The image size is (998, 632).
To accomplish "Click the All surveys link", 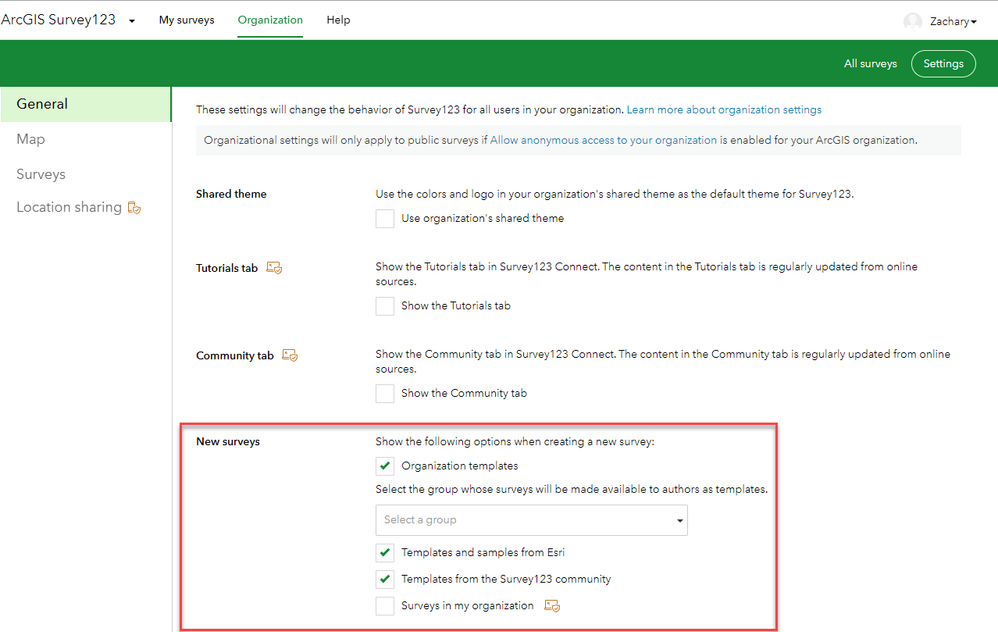I will tap(870, 64).
